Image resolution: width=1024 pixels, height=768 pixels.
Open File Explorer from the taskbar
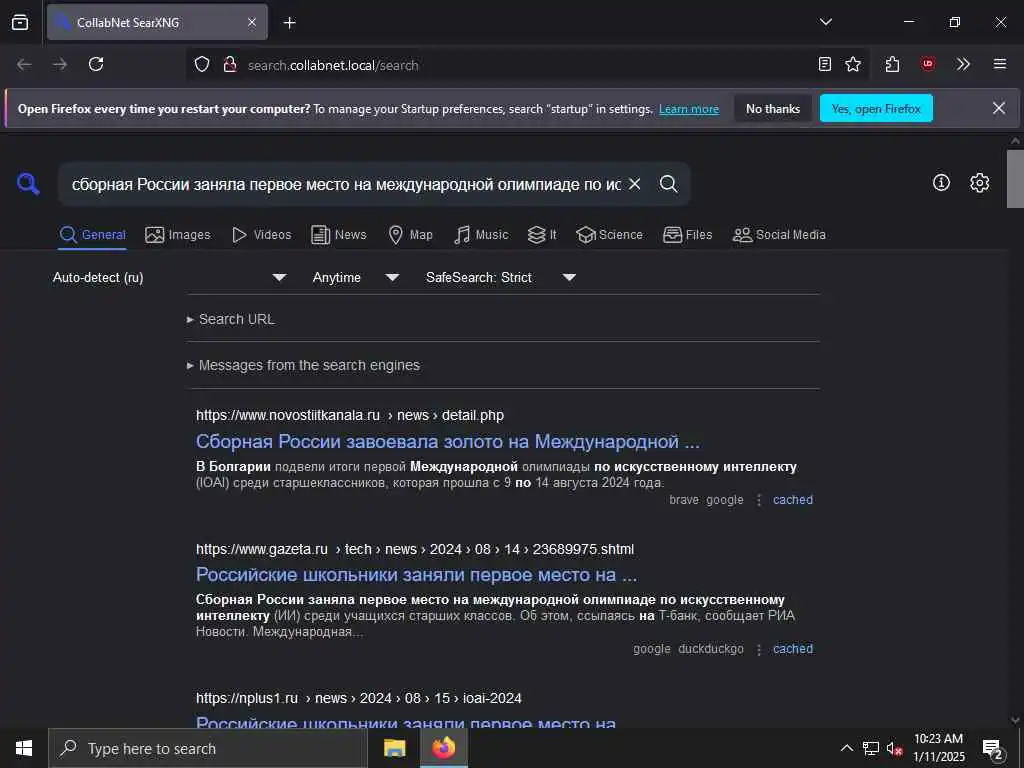394,748
